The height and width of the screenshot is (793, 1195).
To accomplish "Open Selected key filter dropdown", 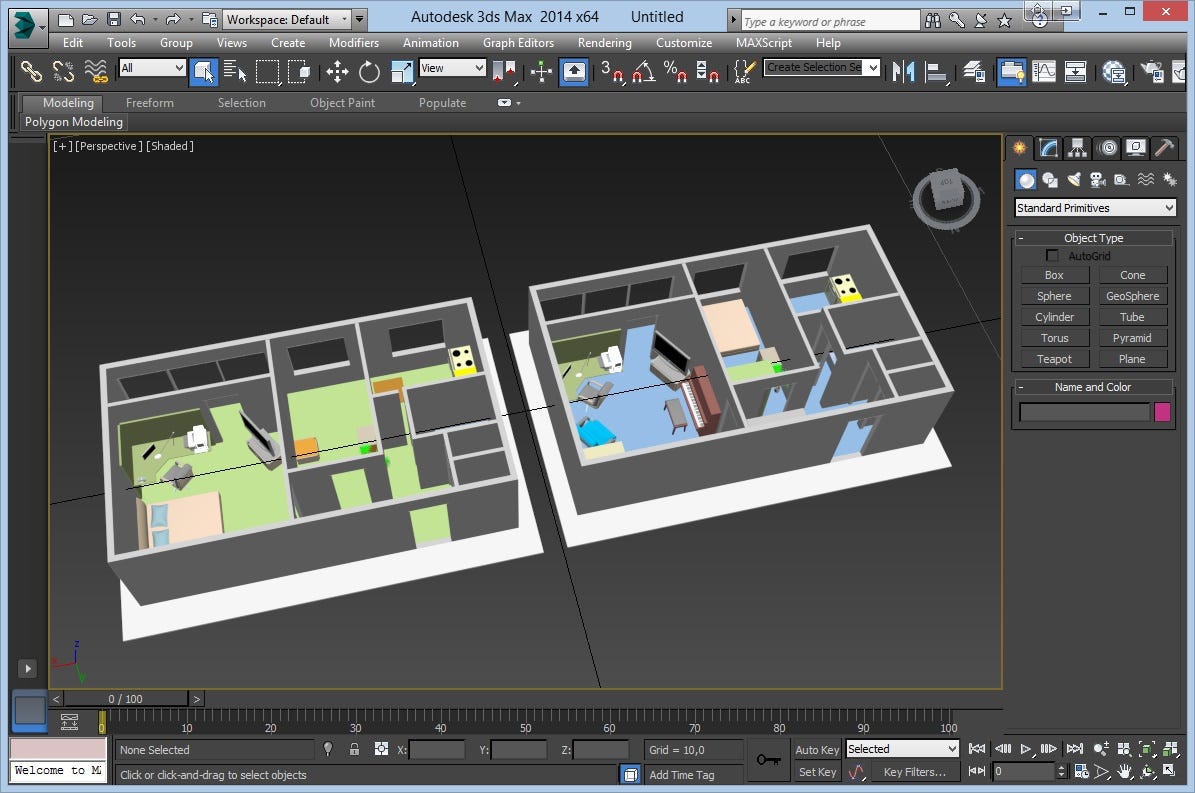I will (x=902, y=750).
